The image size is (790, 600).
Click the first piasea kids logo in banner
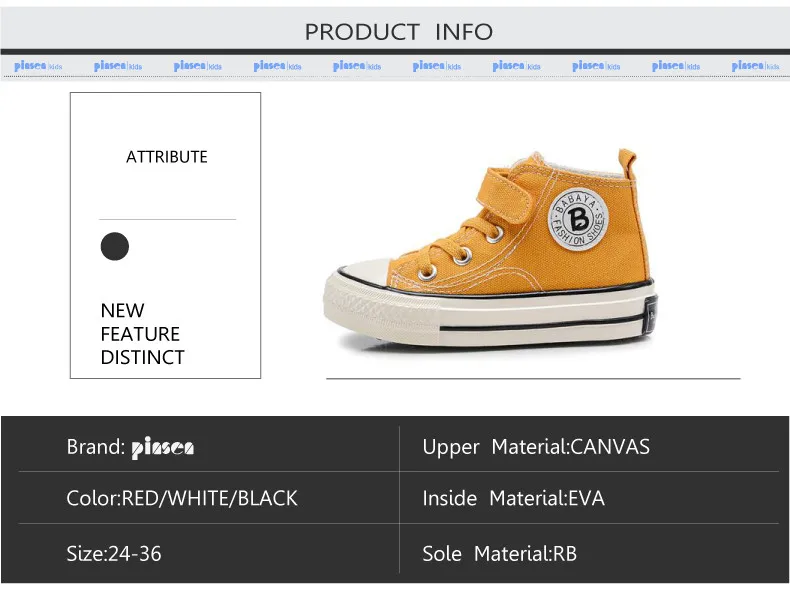point(38,66)
